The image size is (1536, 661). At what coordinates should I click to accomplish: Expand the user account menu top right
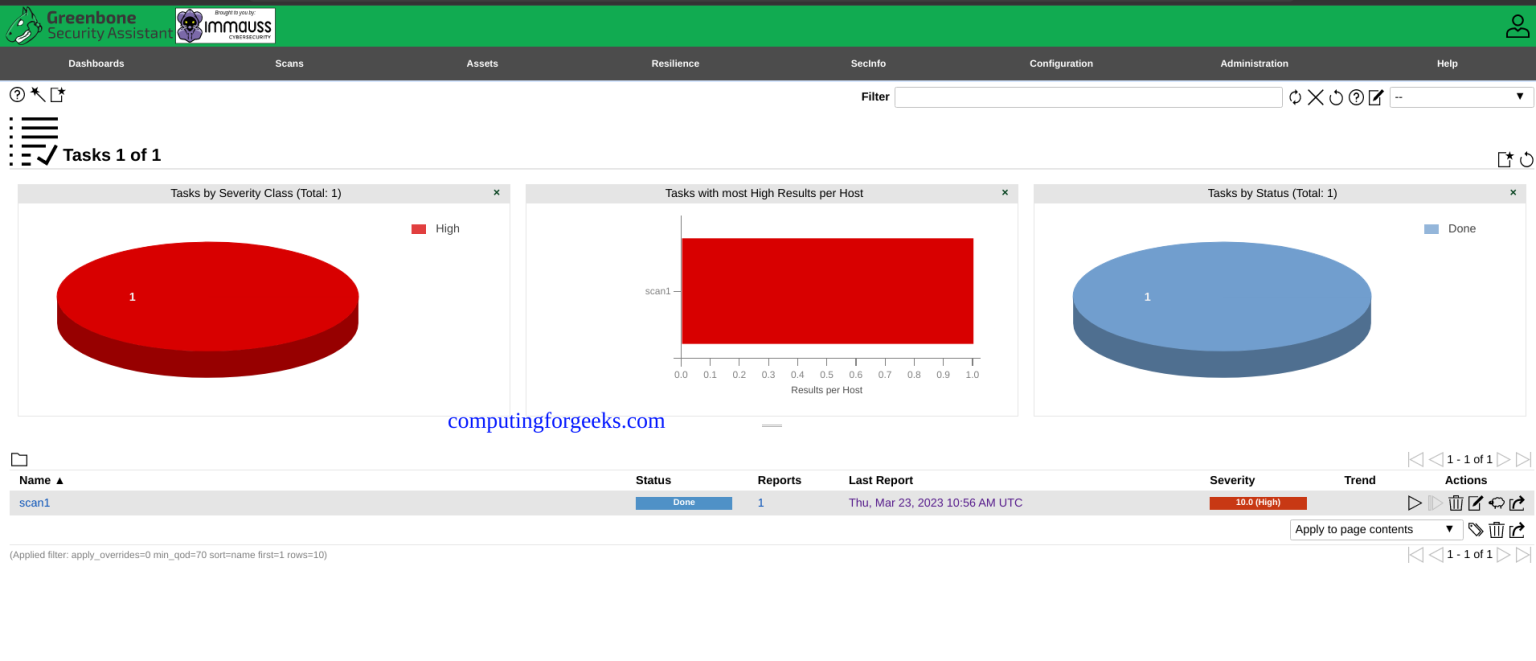1516,25
